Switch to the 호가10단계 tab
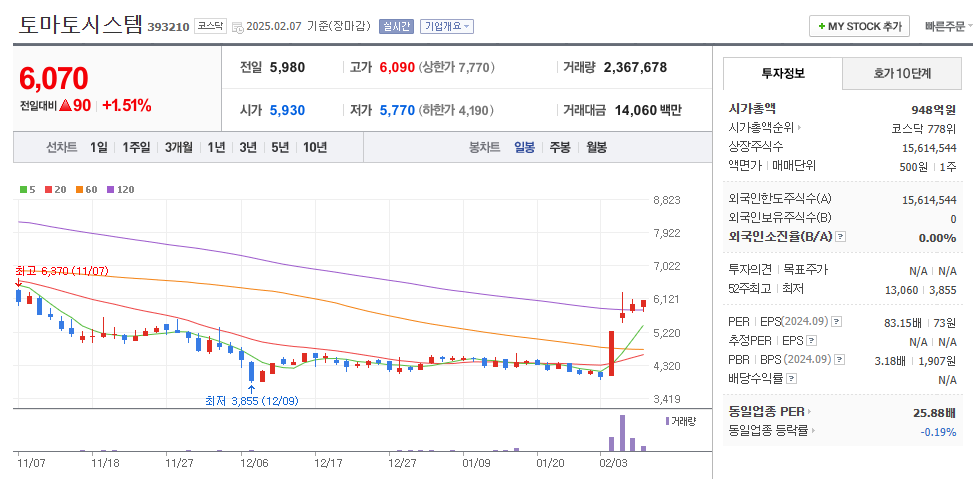 point(902,73)
